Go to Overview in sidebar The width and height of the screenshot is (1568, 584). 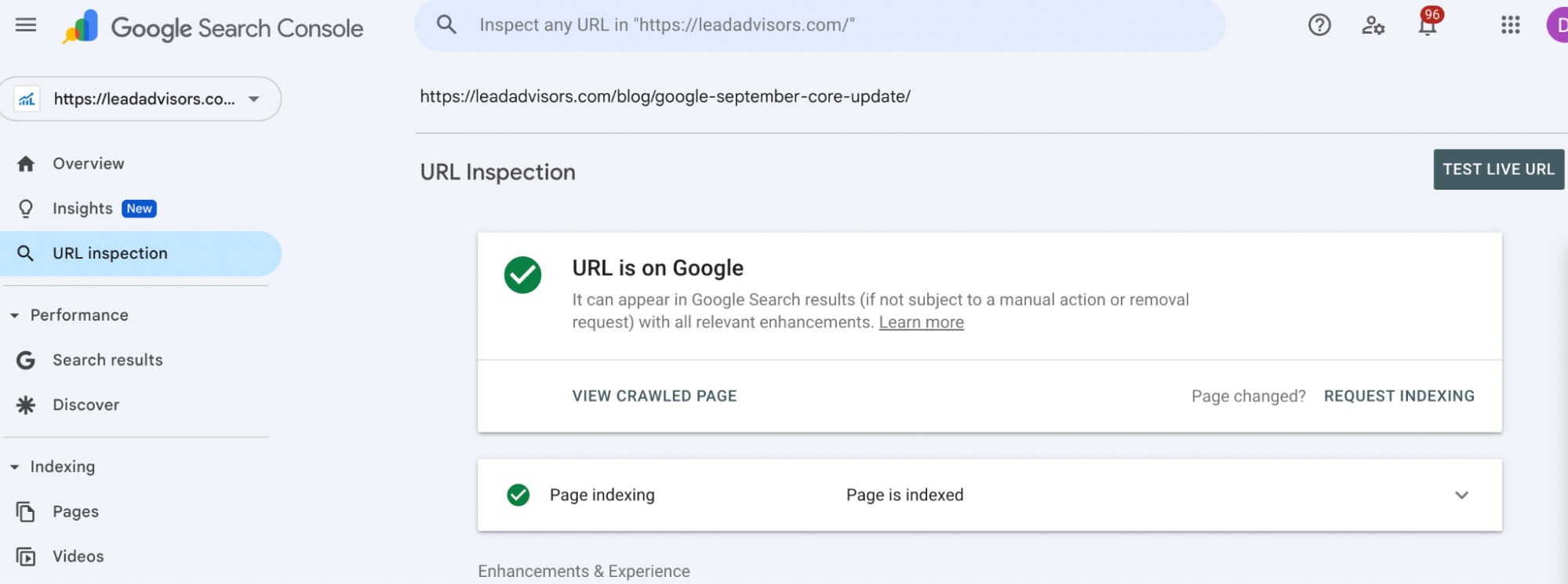tap(88, 164)
